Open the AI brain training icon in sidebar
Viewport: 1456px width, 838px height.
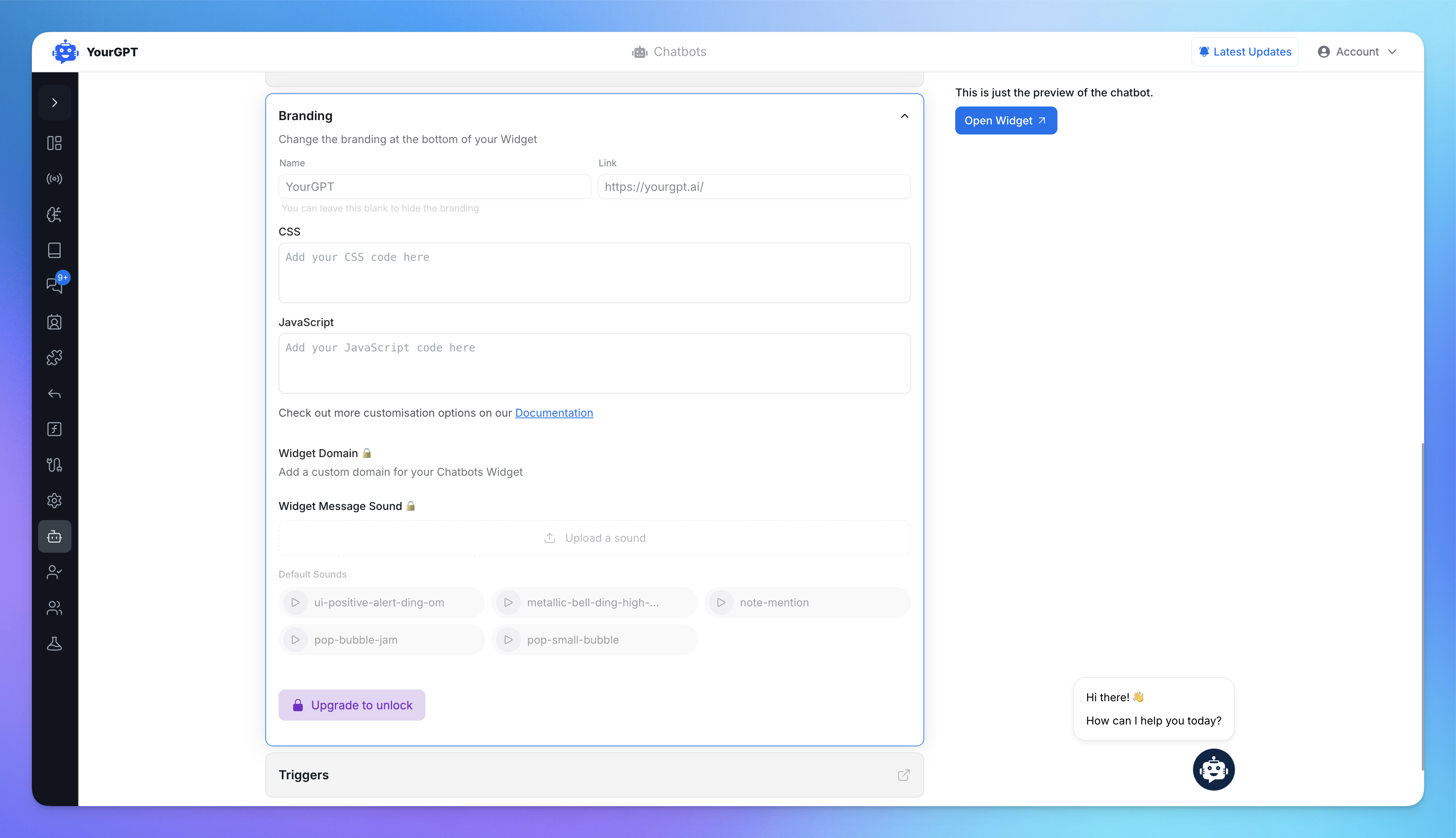[55, 215]
